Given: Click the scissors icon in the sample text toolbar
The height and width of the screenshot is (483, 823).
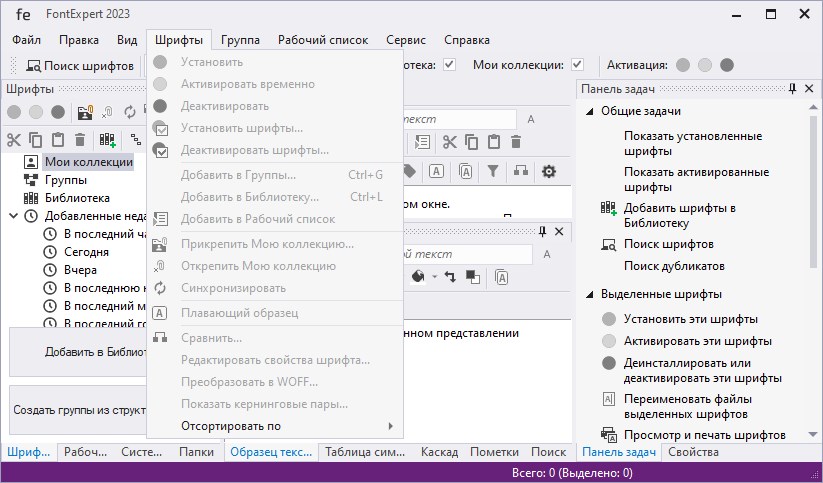Looking at the screenshot, I should [450, 142].
